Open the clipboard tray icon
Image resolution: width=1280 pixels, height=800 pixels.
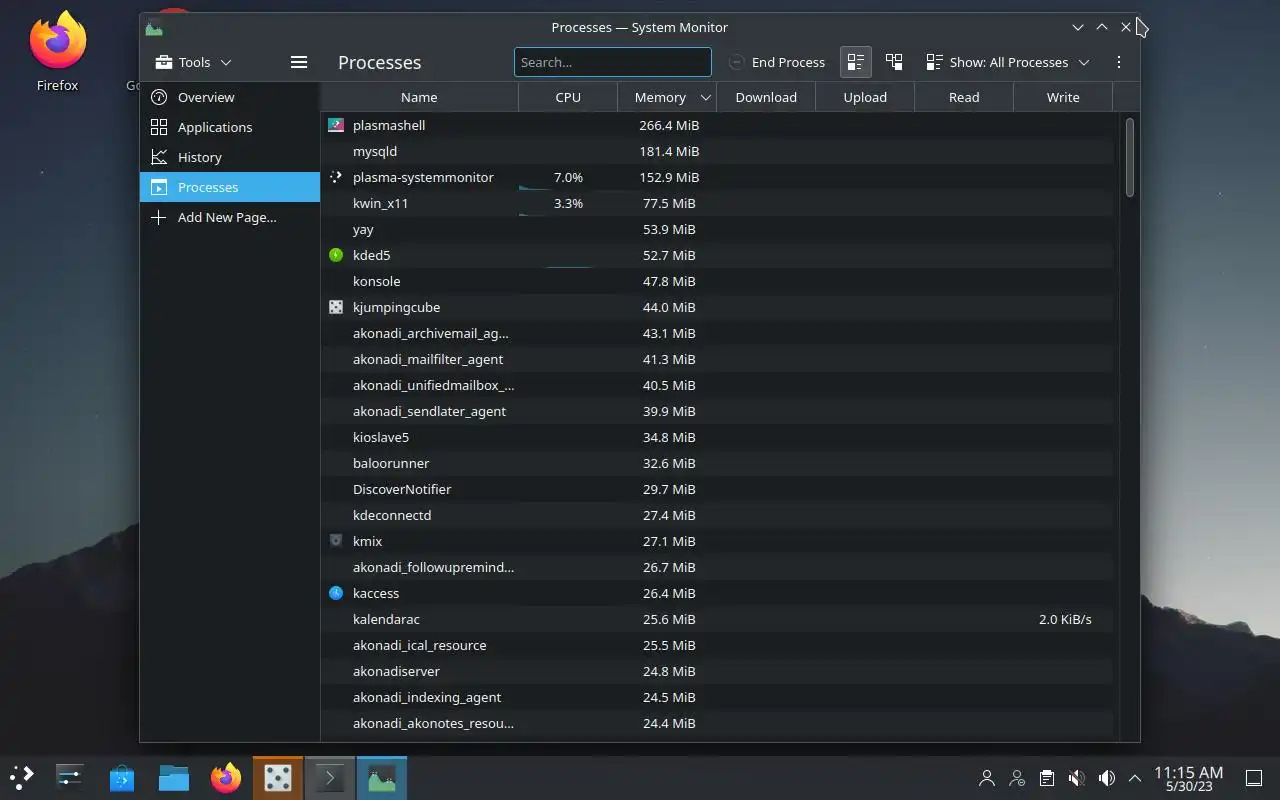1047,778
